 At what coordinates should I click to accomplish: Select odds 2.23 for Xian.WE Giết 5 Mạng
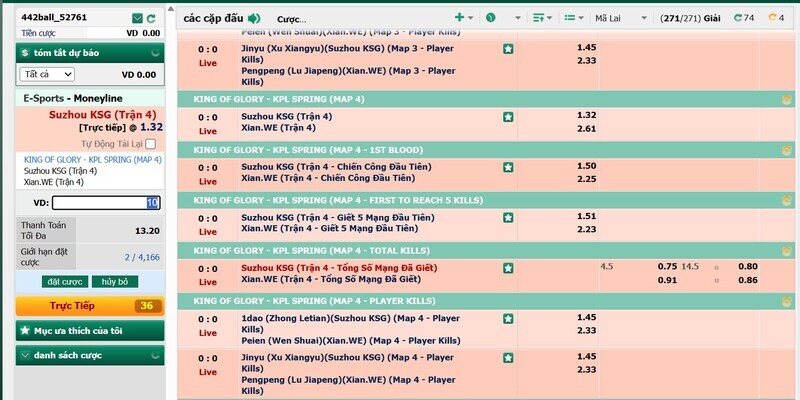[x=586, y=230]
